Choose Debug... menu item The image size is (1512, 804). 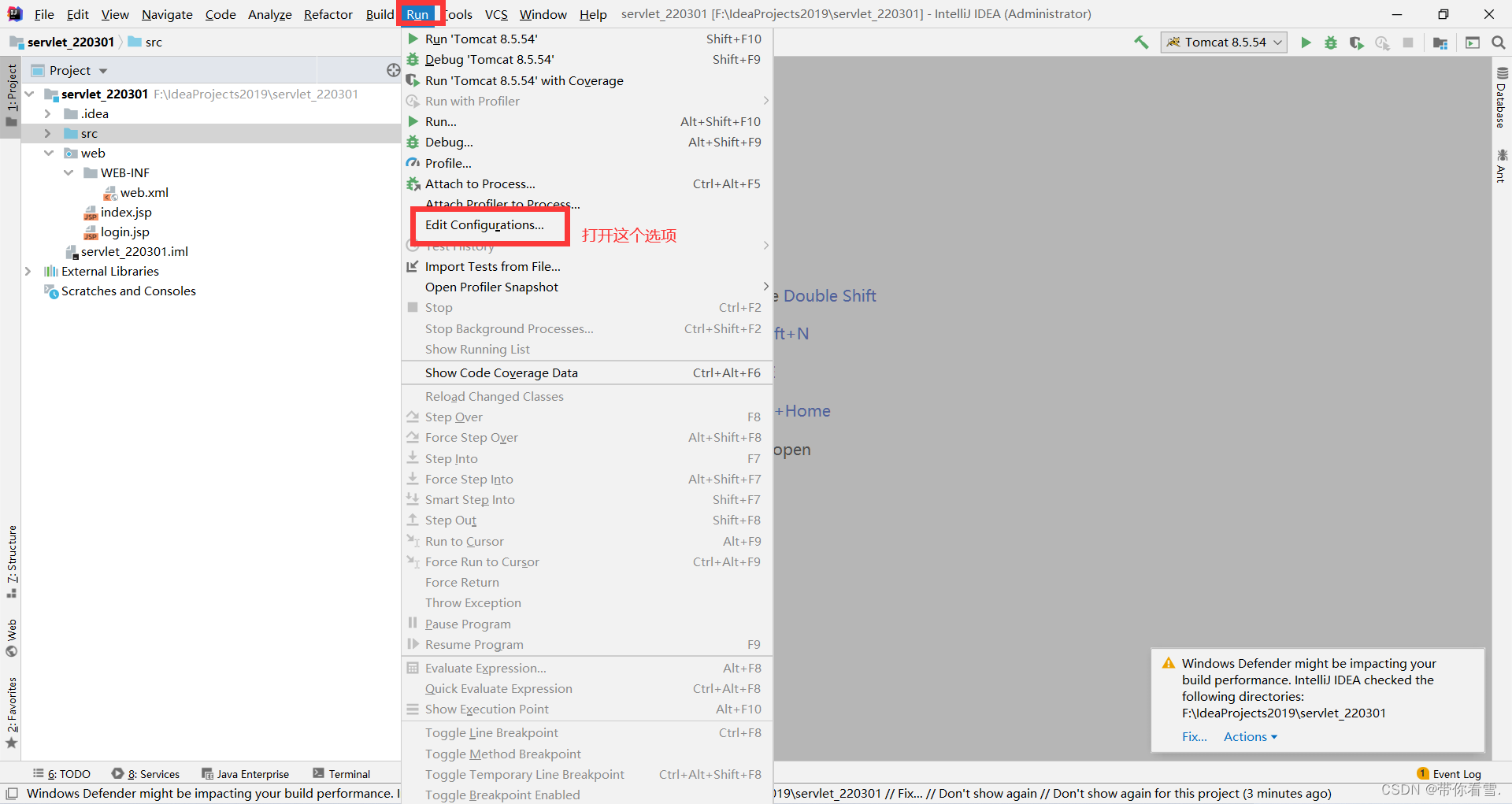click(587, 142)
